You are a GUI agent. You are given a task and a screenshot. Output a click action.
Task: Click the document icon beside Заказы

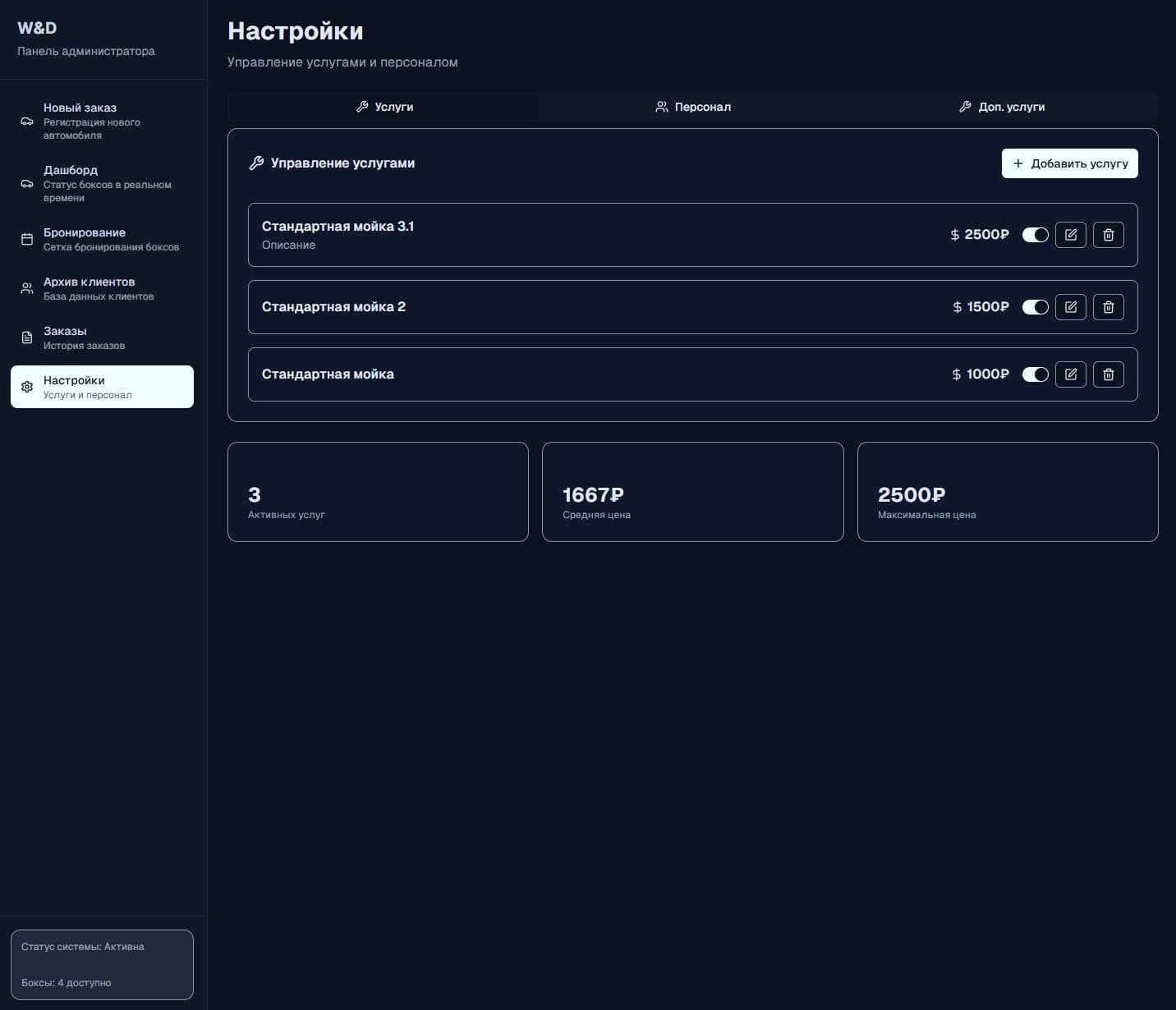click(x=27, y=337)
